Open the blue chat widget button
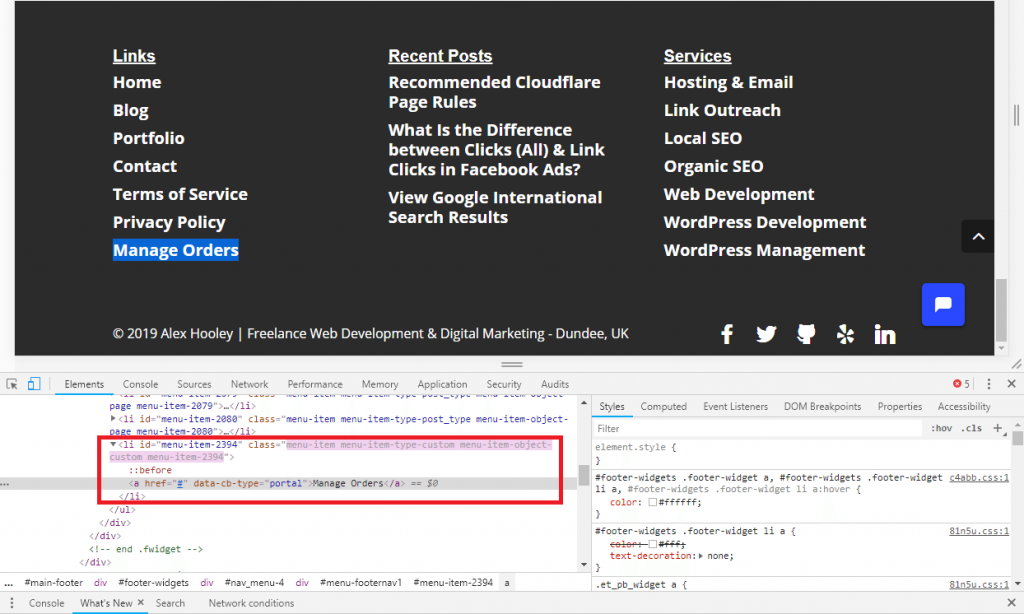 pos(943,304)
